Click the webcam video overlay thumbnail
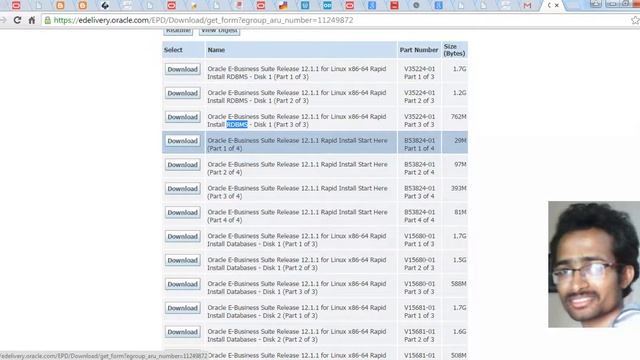The width and height of the screenshot is (640, 360). (x=594, y=264)
